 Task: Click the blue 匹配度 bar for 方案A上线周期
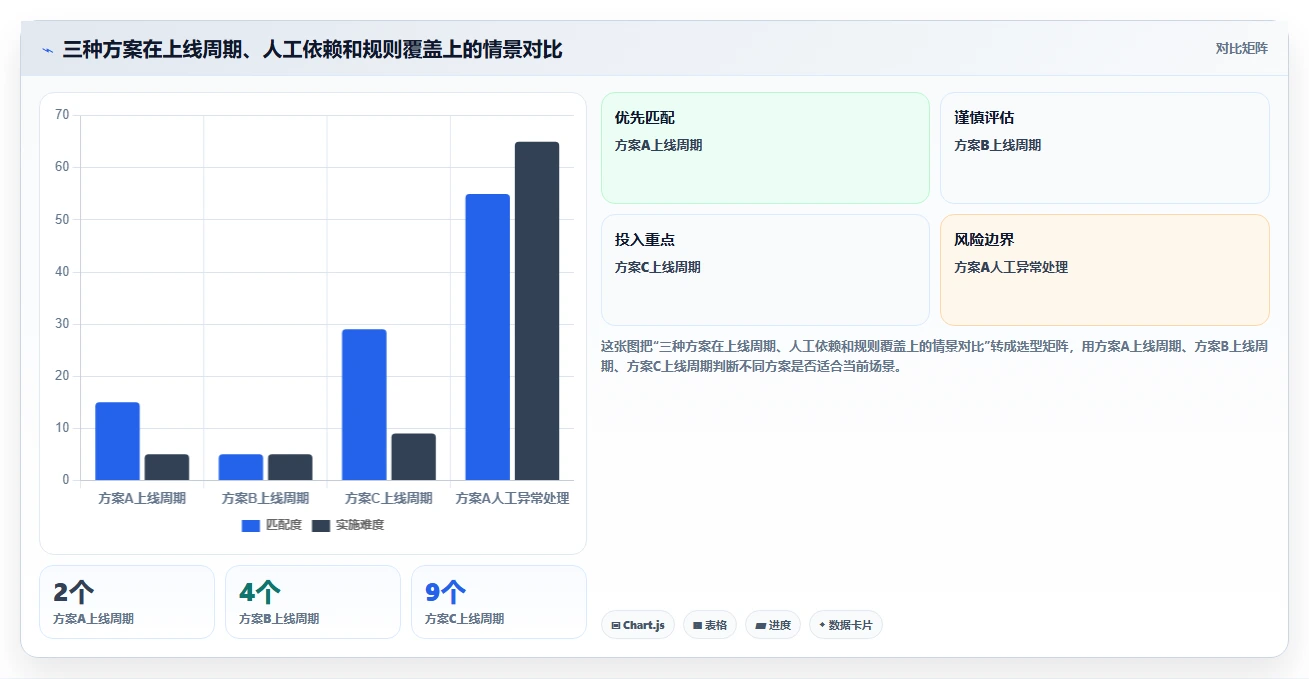(117, 441)
